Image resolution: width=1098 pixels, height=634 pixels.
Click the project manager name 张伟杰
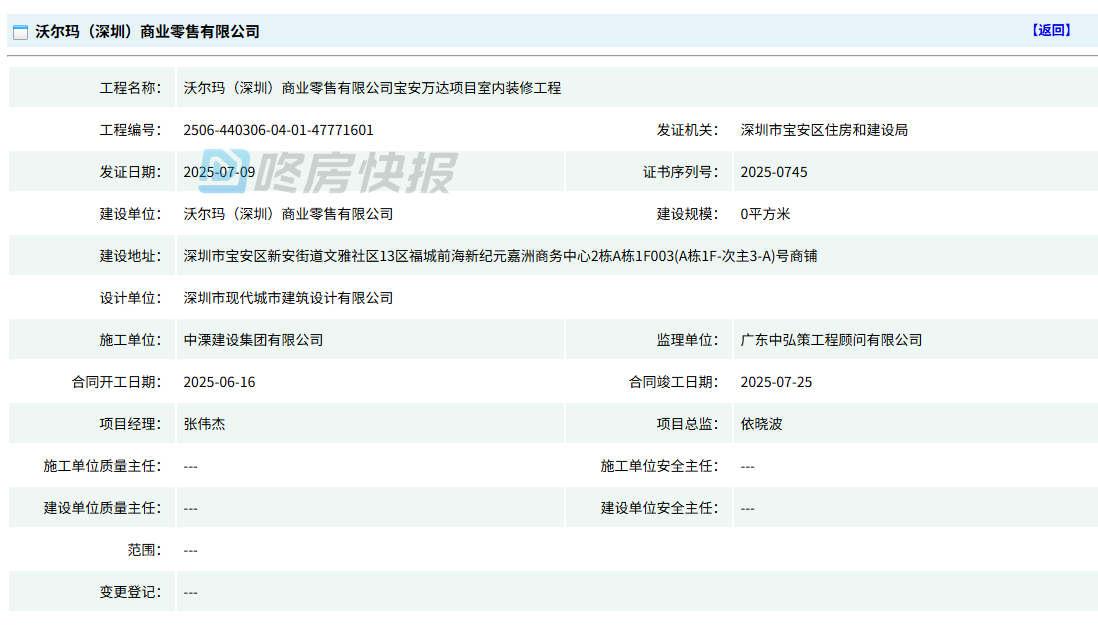pyautogui.click(x=204, y=425)
